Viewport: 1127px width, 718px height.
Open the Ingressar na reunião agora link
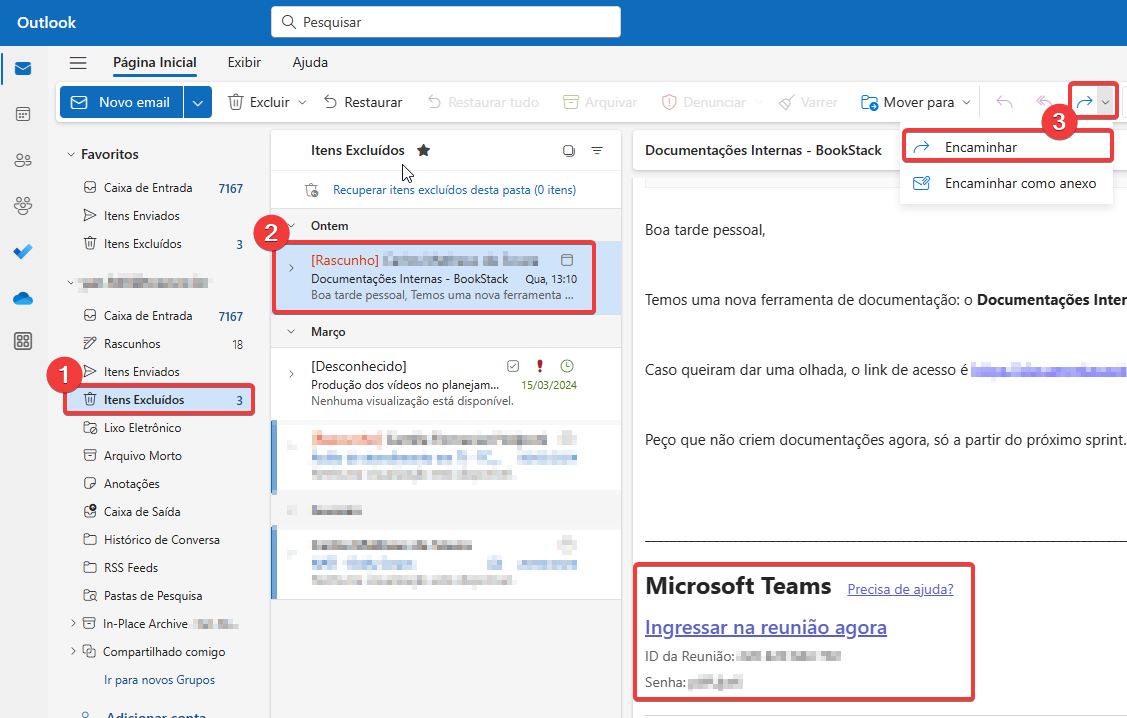[765, 627]
